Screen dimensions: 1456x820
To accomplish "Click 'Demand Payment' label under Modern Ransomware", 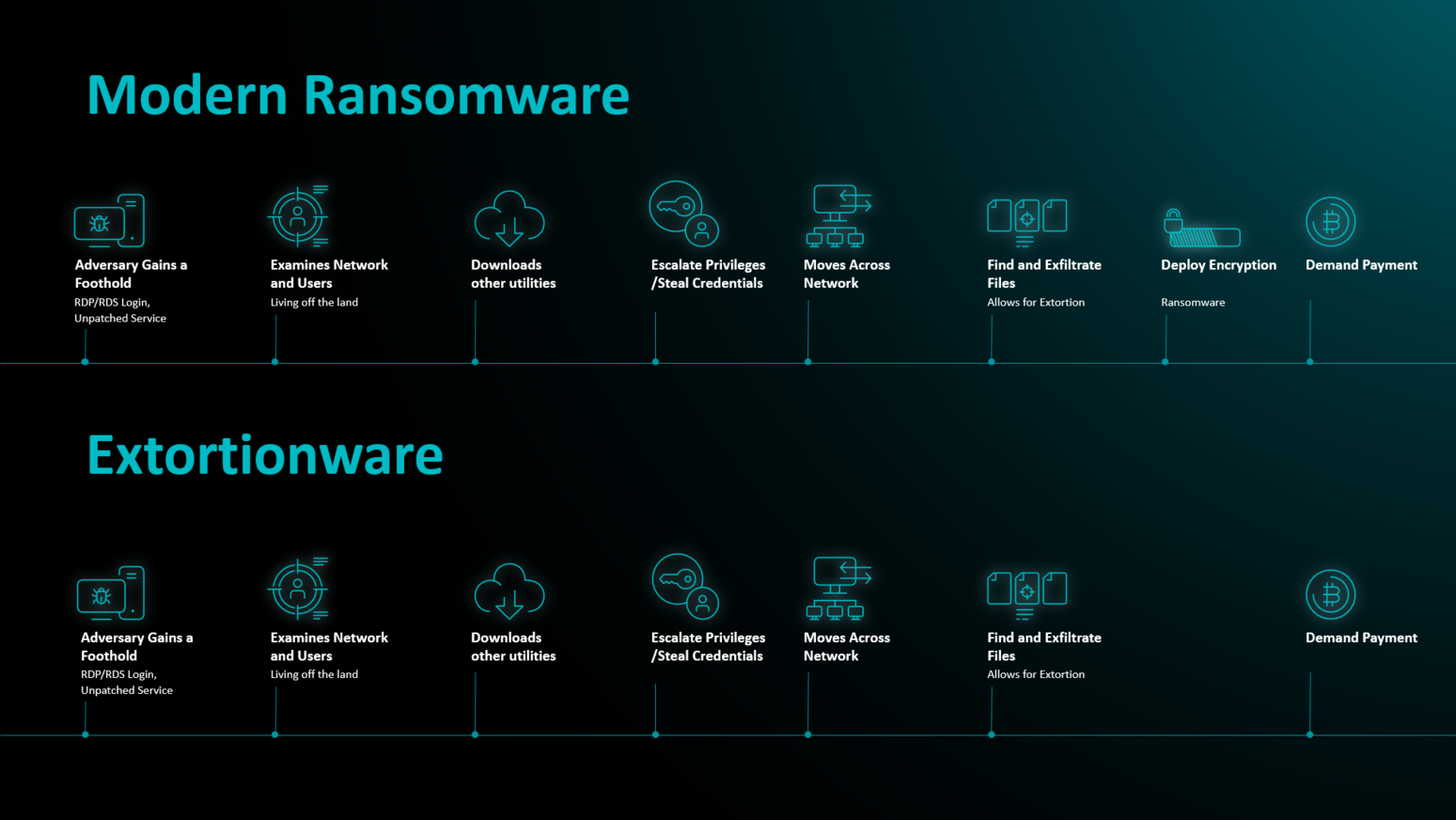I will tap(1361, 265).
